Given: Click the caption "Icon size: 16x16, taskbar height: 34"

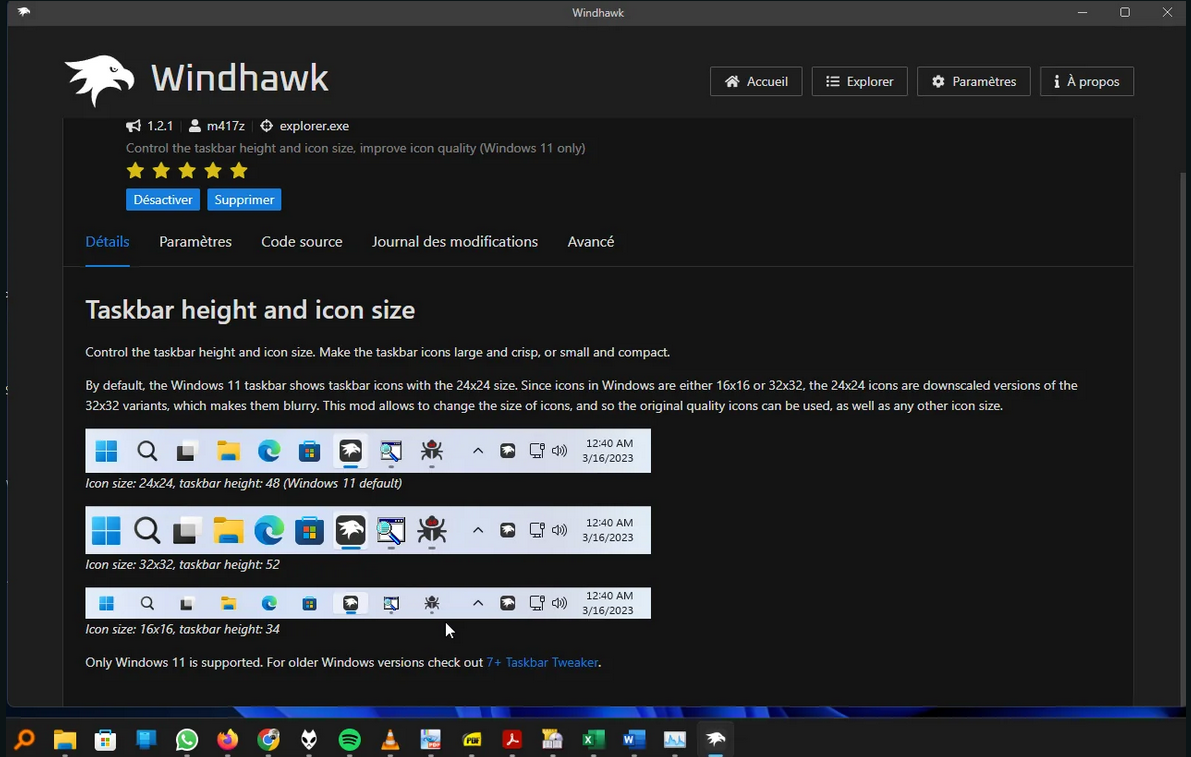Looking at the screenshot, I should (x=182, y=629).
